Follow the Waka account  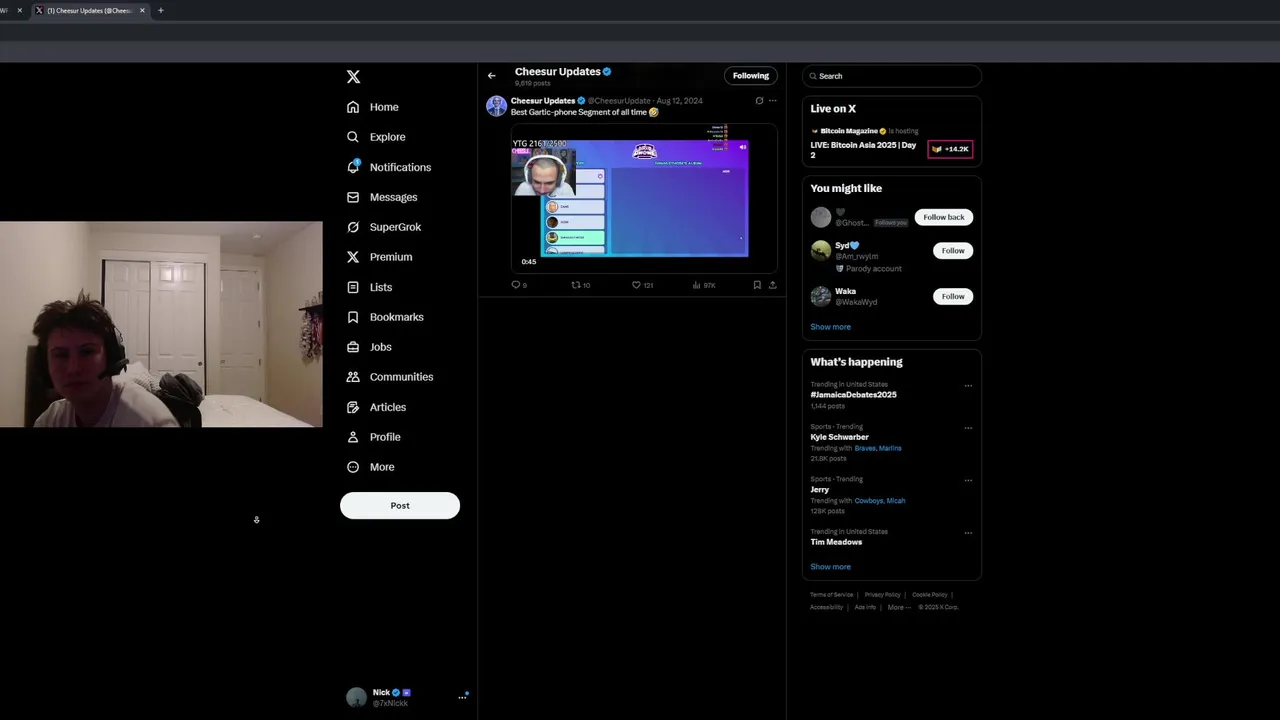(953, 296)
